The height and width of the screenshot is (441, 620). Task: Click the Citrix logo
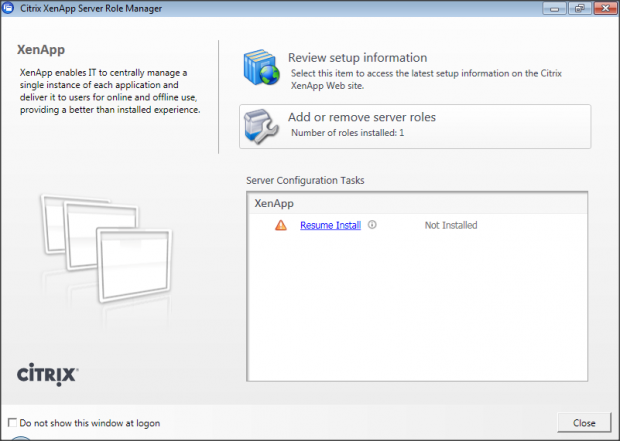(x=47, y=374)
